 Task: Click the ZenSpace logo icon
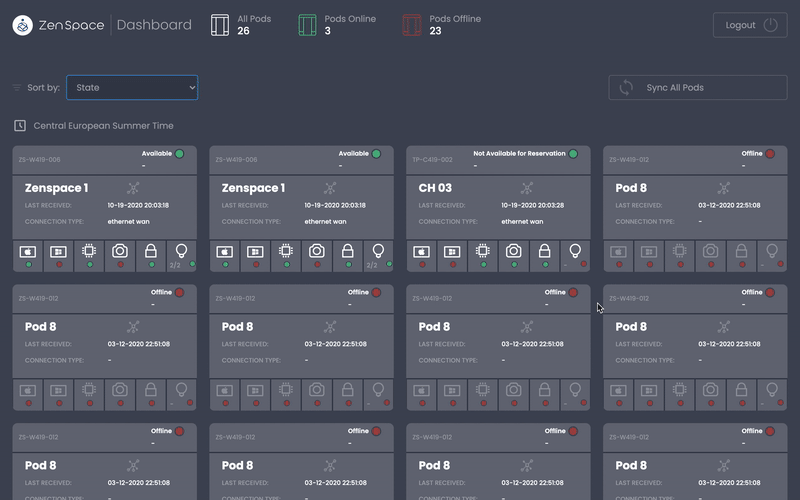coord(22,25)
